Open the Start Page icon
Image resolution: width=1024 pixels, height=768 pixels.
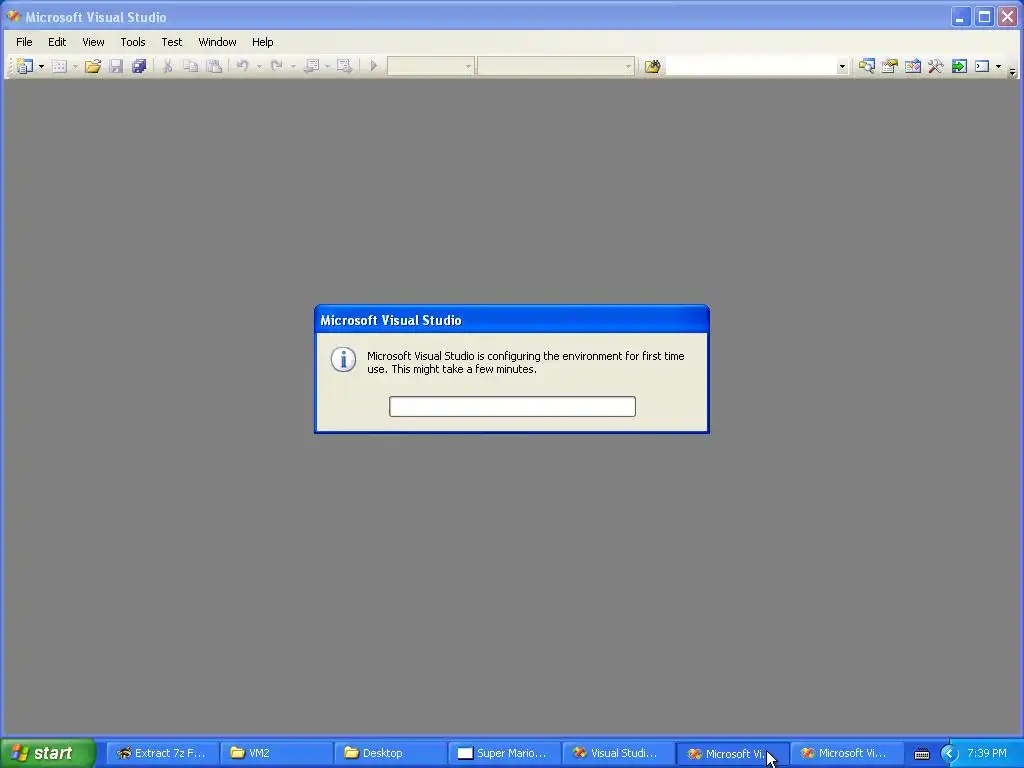pos(959,66)
